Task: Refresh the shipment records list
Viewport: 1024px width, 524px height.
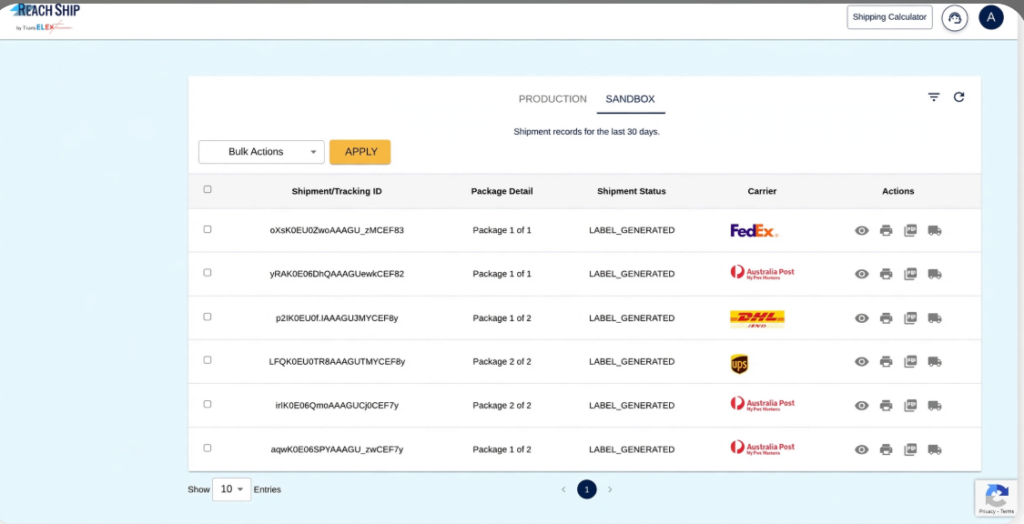Action: 959,97
